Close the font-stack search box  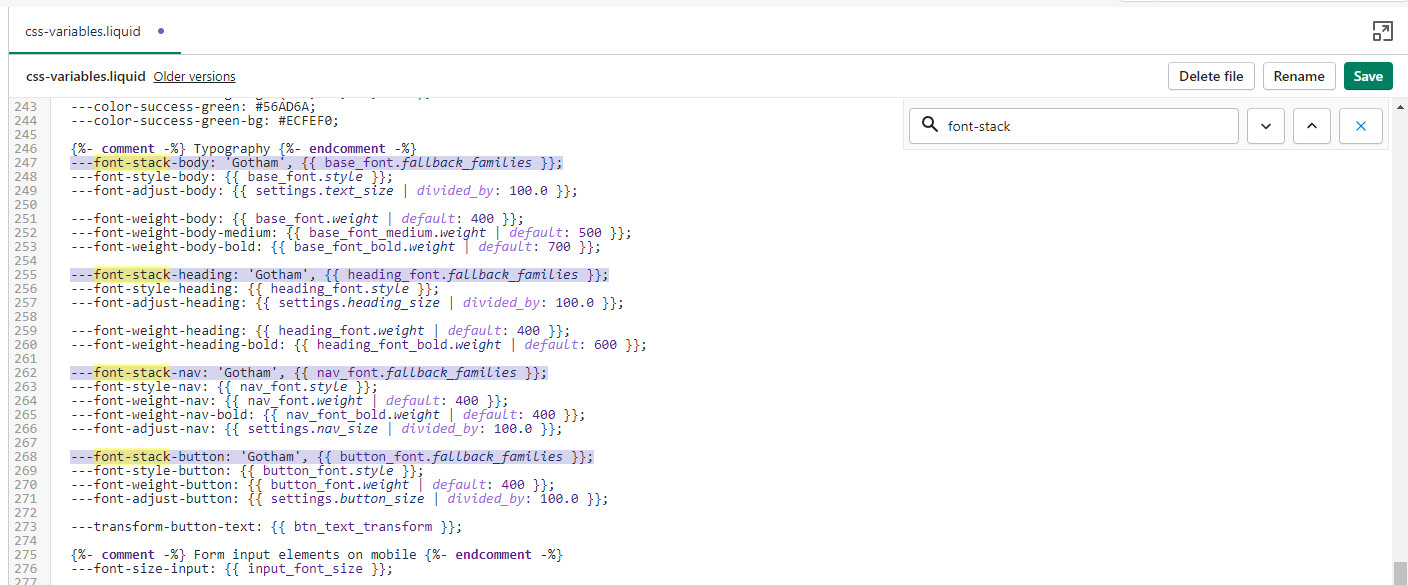pos(1361,126)
